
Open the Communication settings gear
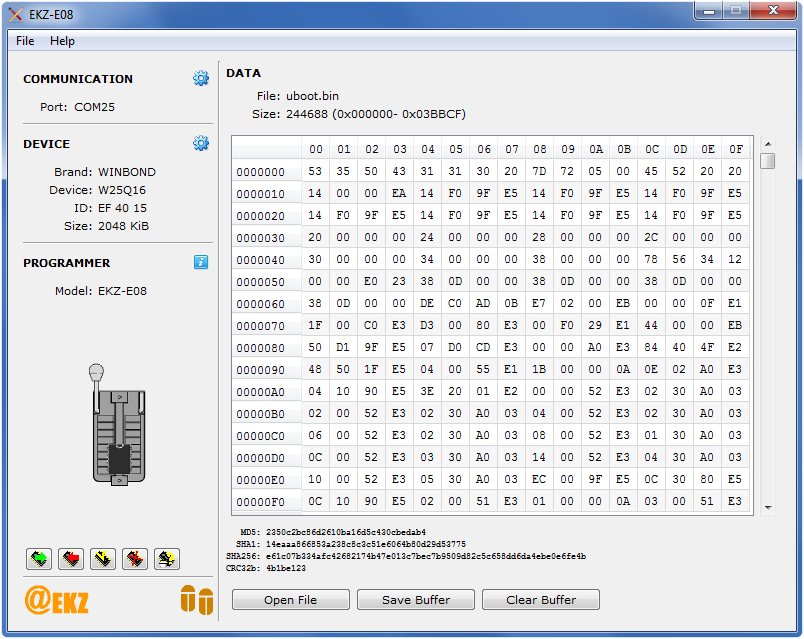201,79
